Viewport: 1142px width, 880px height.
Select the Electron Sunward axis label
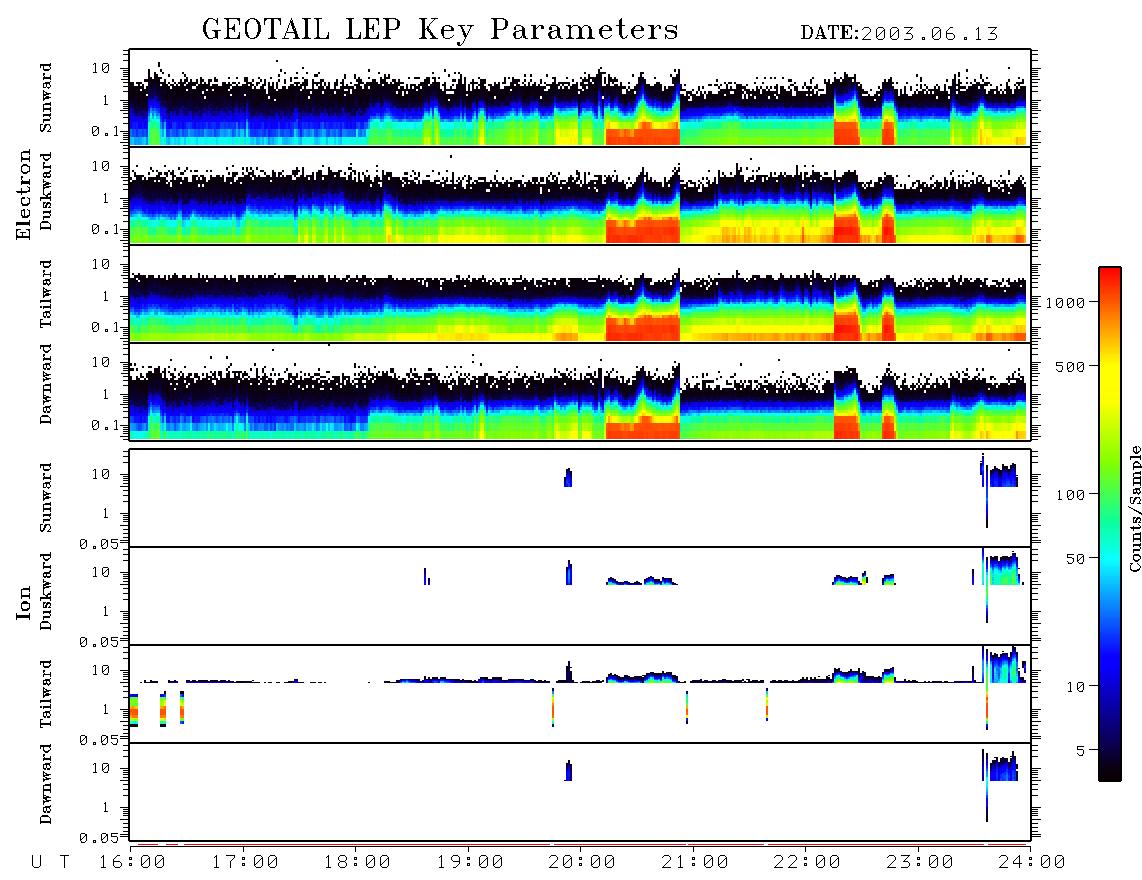click(46, 98)
